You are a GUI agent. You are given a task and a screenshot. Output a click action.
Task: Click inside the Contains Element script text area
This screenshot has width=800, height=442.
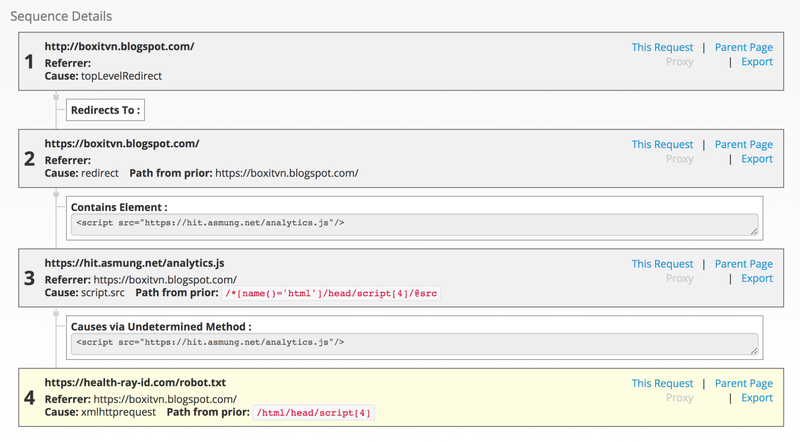tap(414, 225)
